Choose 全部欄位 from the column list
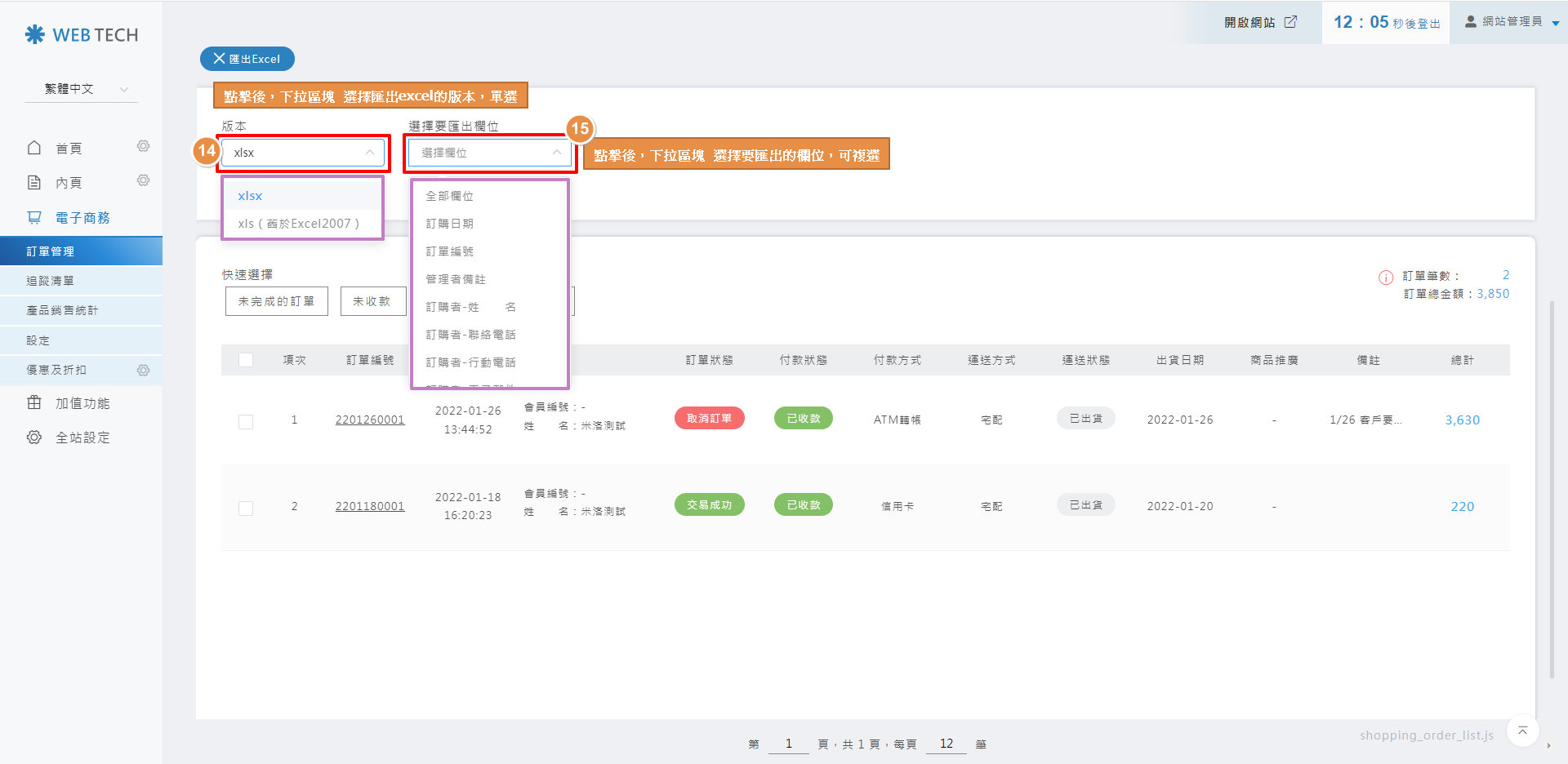This screenshot has width=1568, height=764. click(x=450, y=196)
